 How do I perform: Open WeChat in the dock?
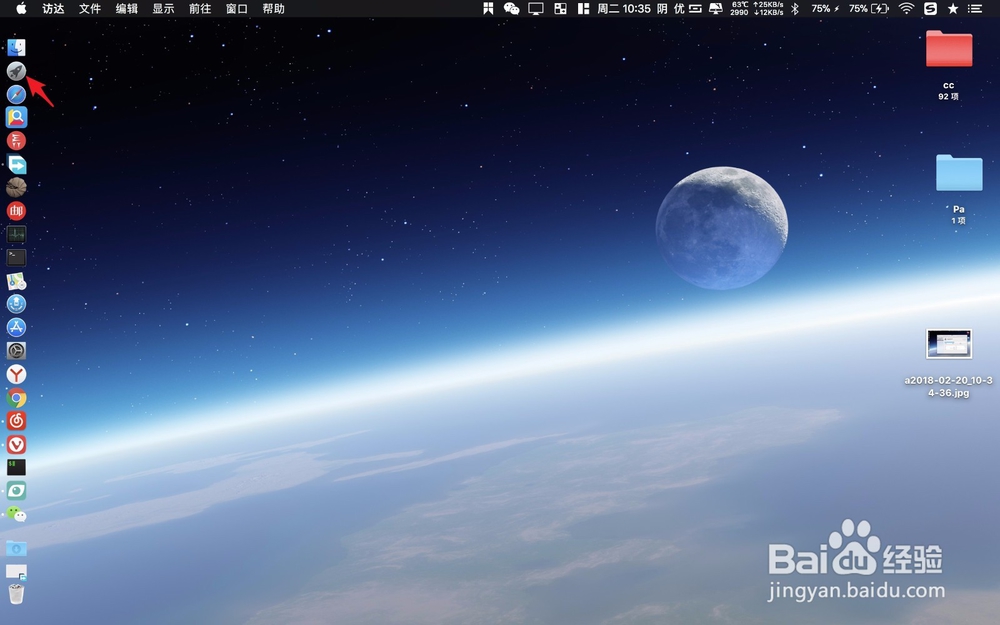pyautogui.click(x=16, y=514)
